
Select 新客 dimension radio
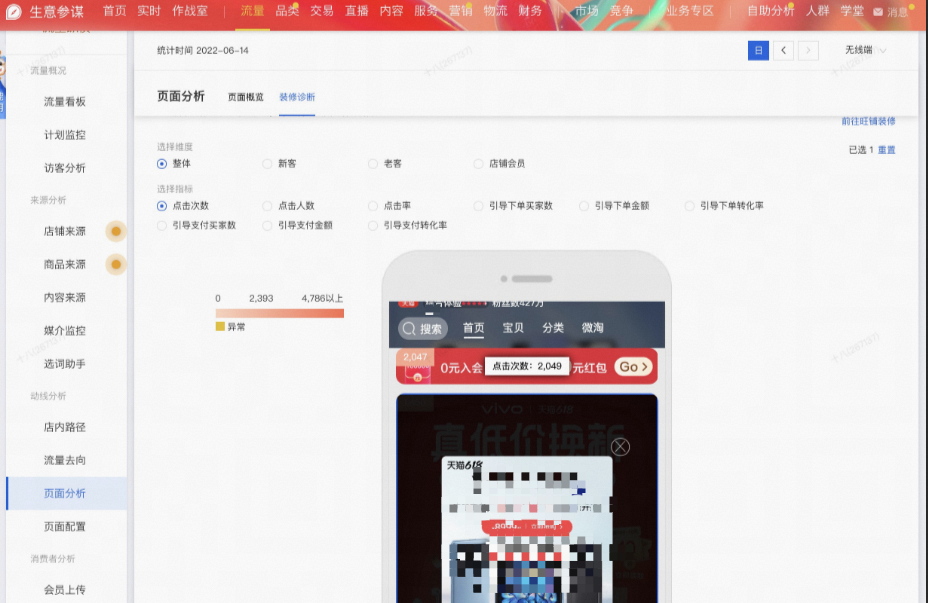tap(268, 163)
